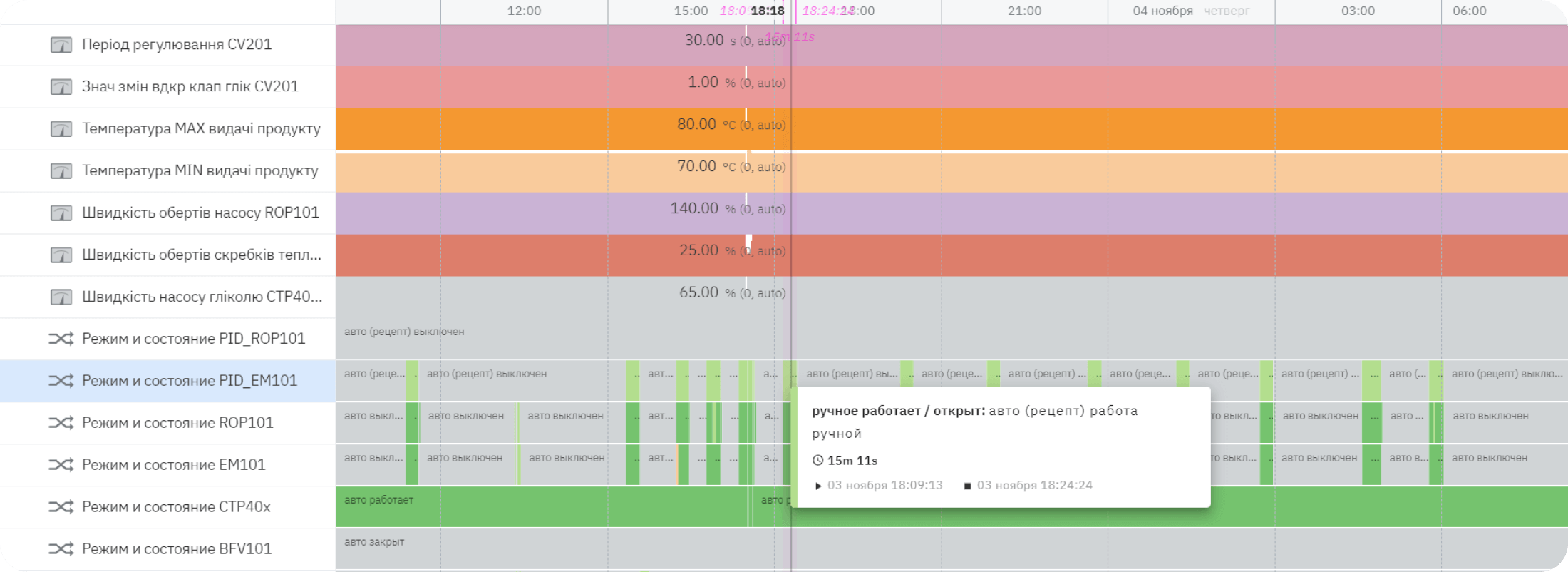Select the Режим и состояние EM101 row label
The height and width of the screenshot is (572, 1568).
[173, 465]
